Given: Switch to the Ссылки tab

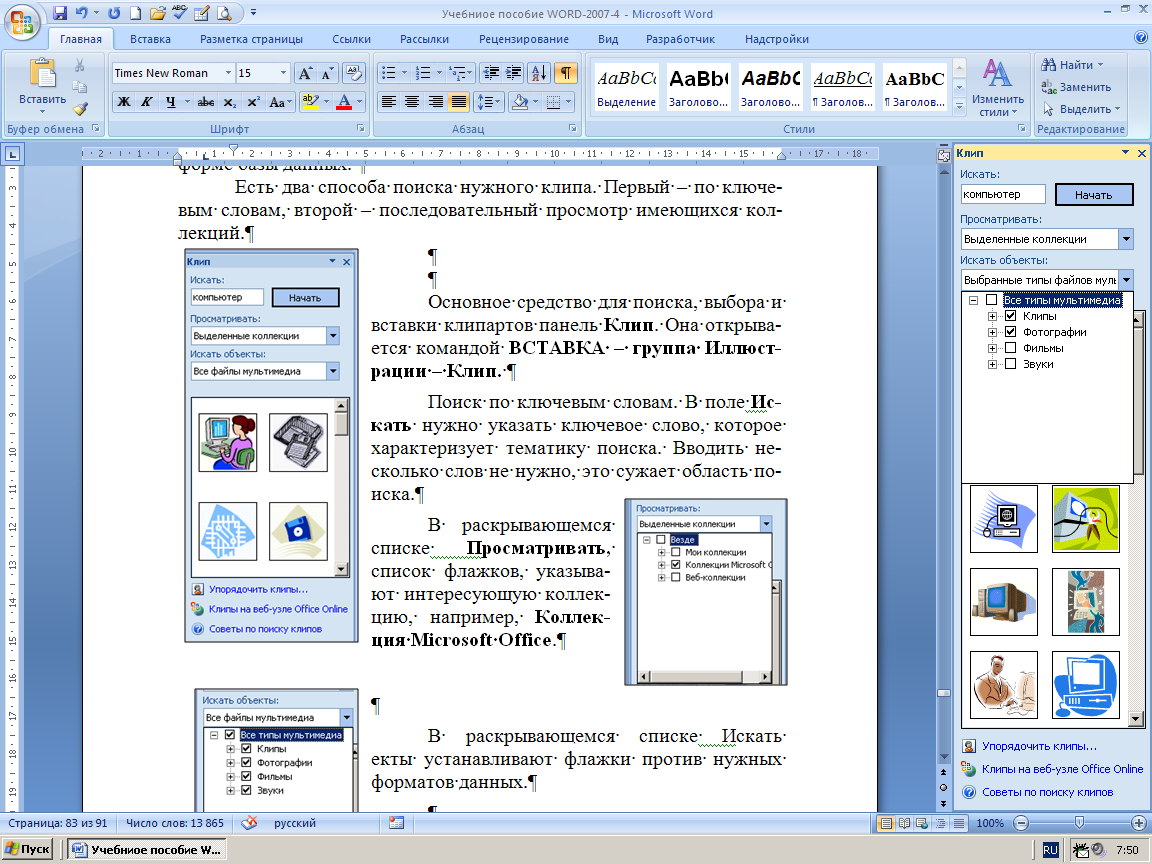Looking at the screenshot, I should [x=351, y=39].
